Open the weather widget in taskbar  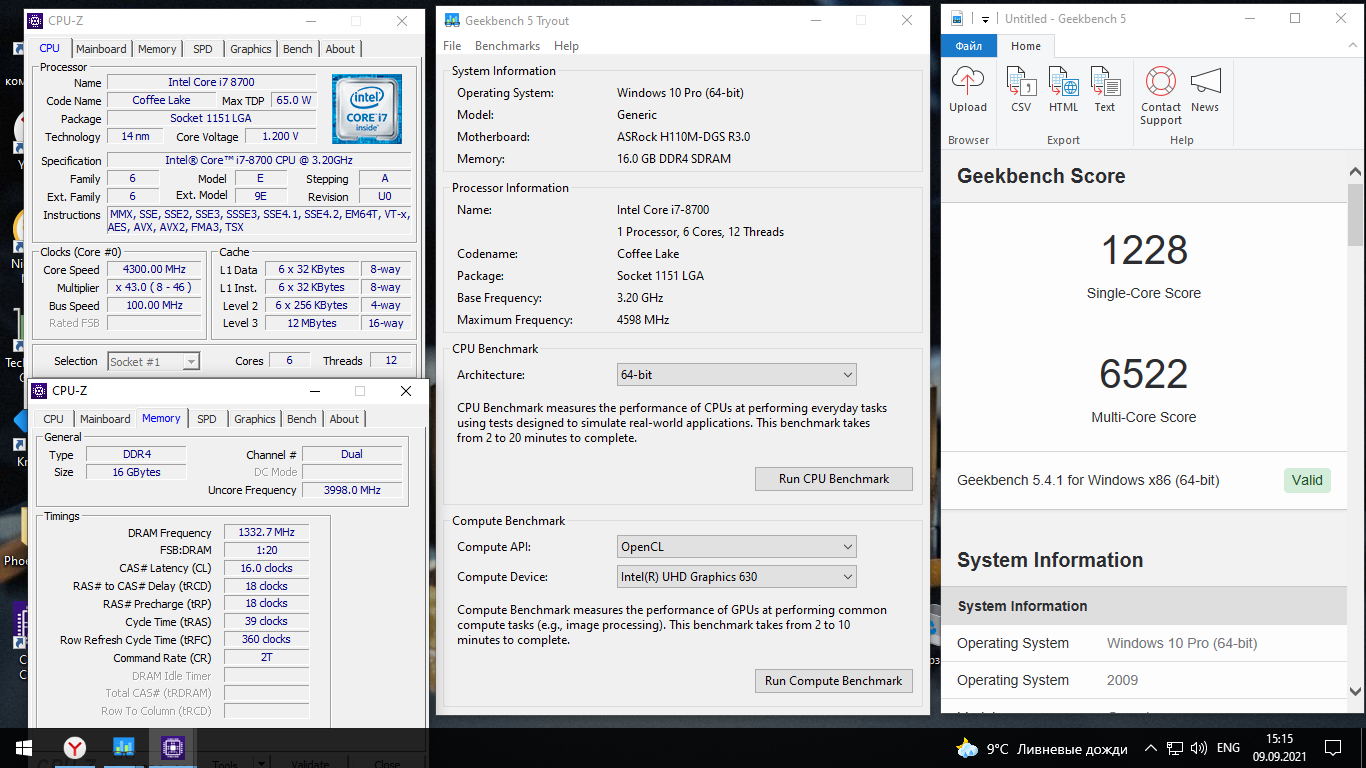1041,748
